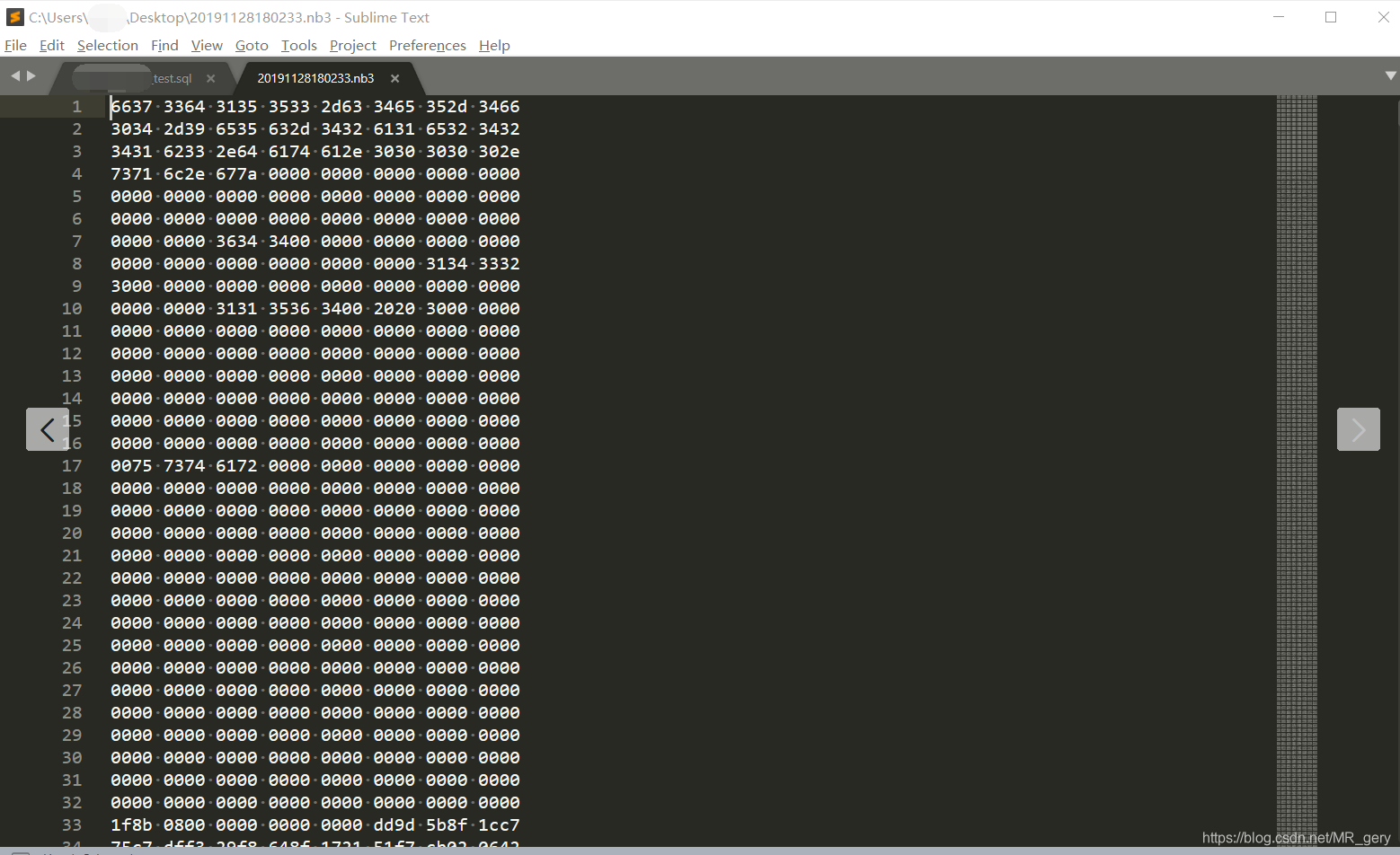1400x855 pixels.
Task: Click the right tab-navigation arrow in tab bar
Action: coord(30,75)
